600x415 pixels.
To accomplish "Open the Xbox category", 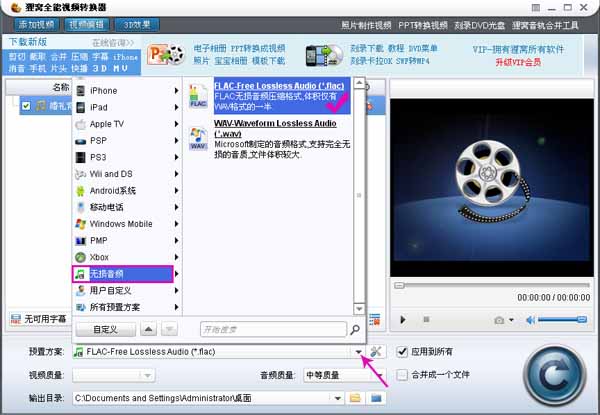I will [x=127, y=257].
